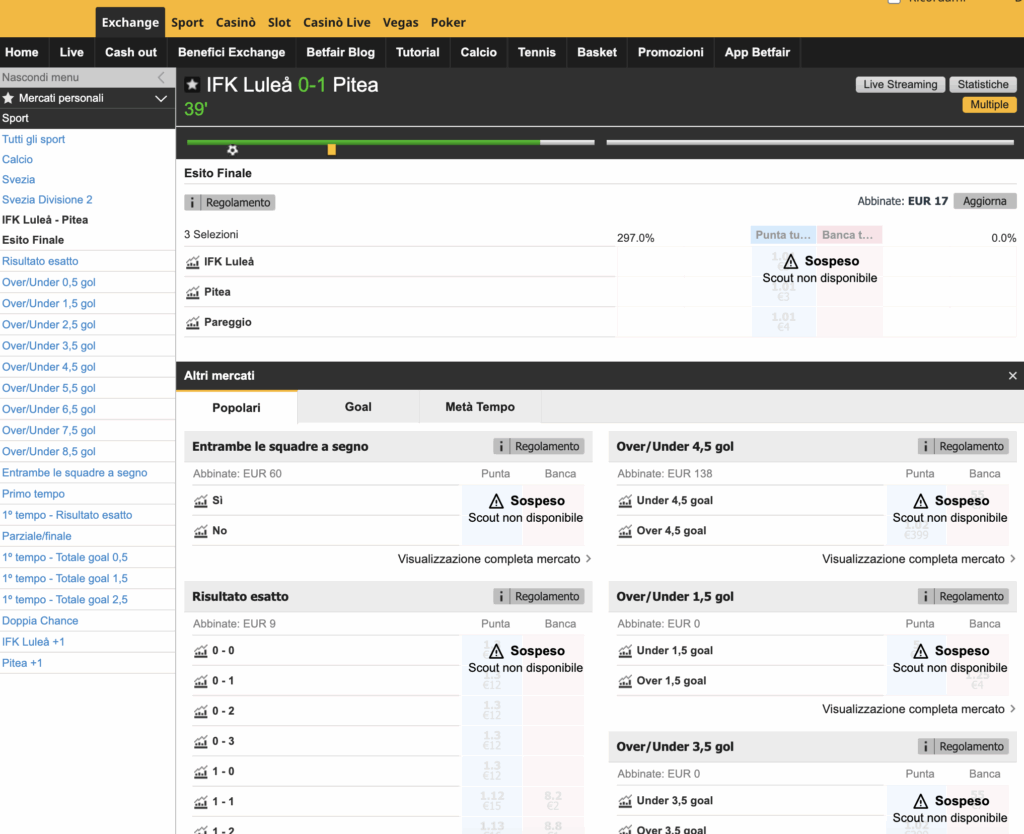The width and height of the screenshot is (1024, 834).
Task: Open App Betfair in navigation bar
Action: point(757,52)
